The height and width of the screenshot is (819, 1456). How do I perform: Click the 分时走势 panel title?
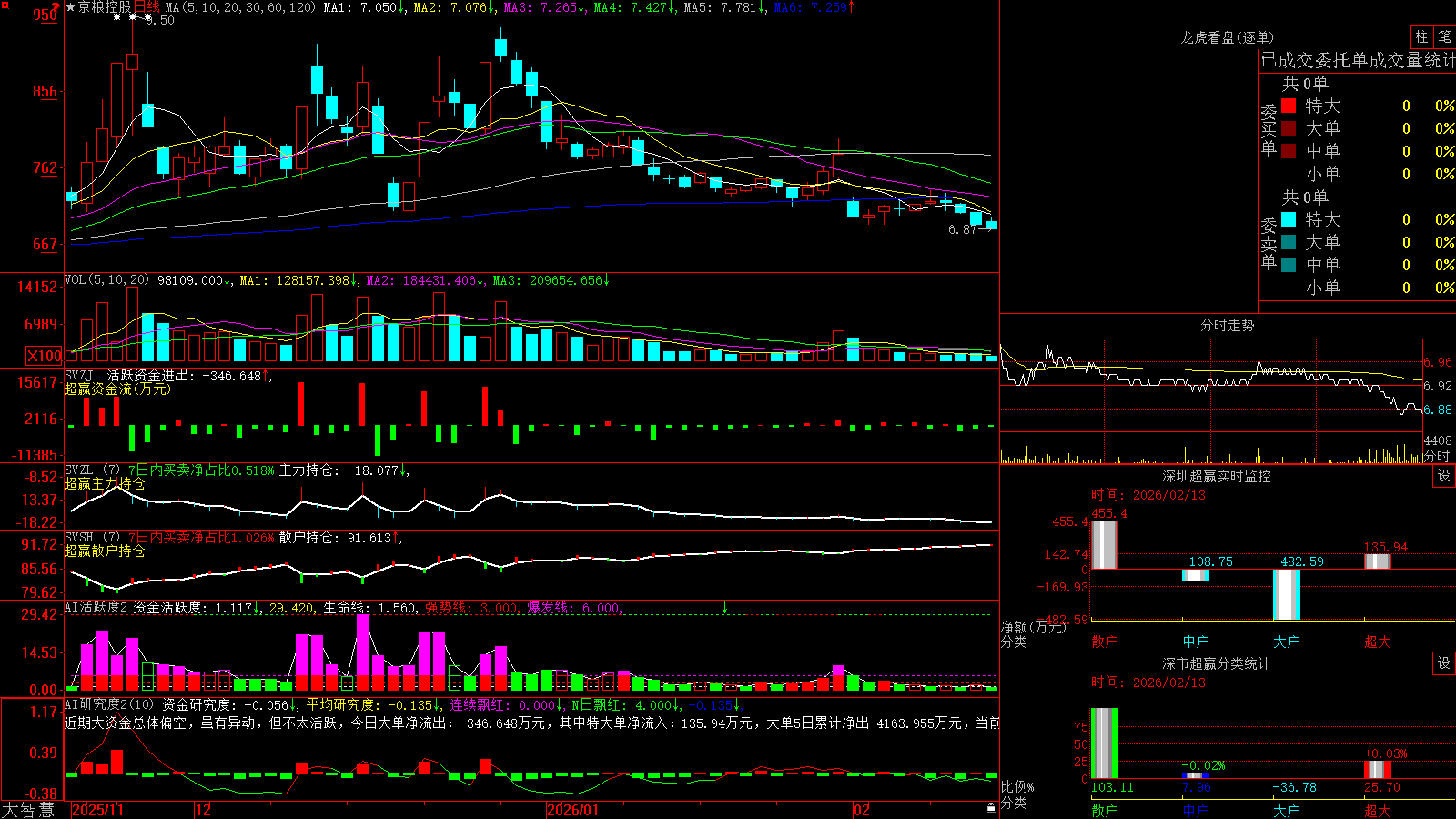click(1227, 325)
